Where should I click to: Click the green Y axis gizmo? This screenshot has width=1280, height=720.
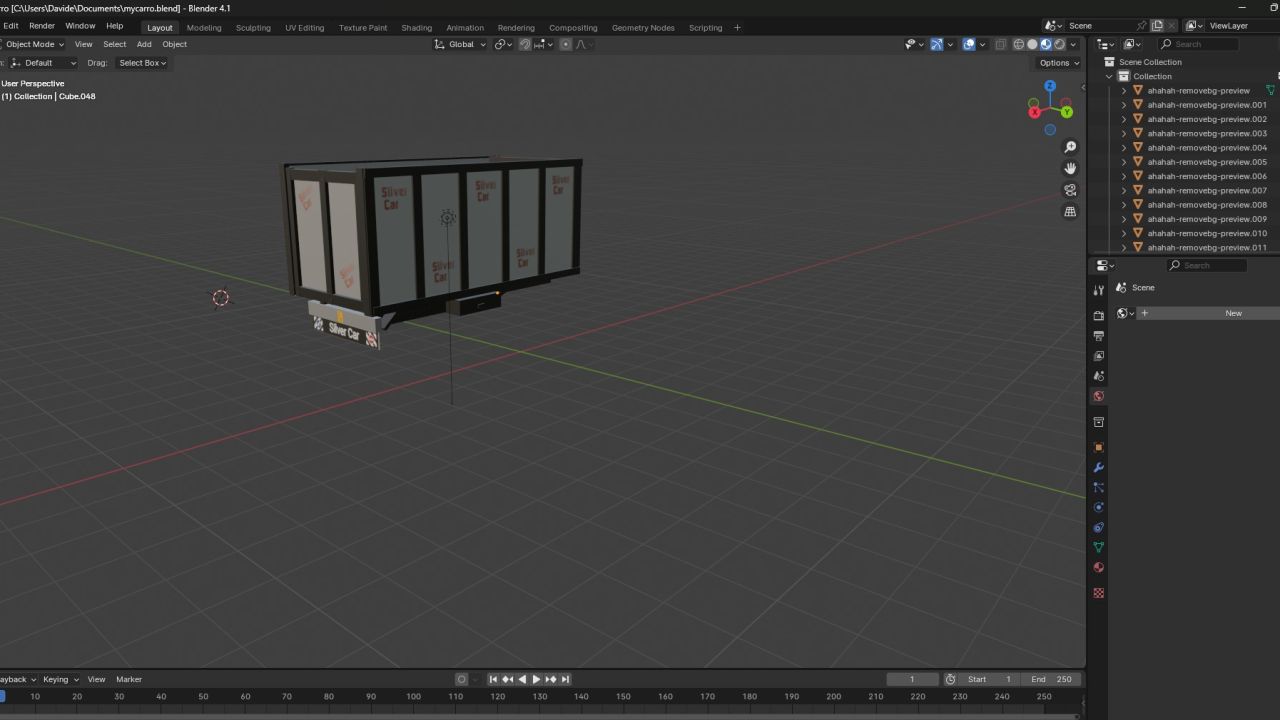(1067, 112)
